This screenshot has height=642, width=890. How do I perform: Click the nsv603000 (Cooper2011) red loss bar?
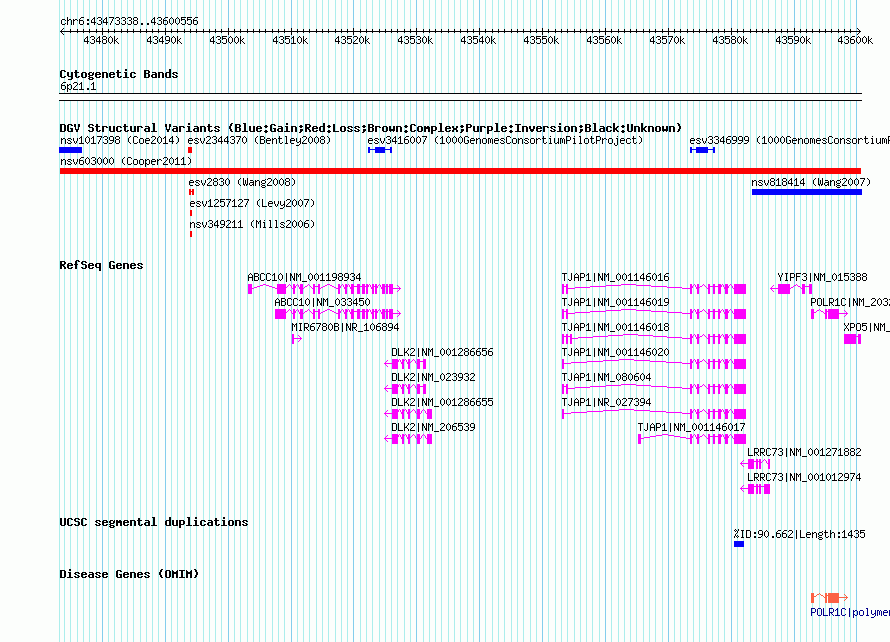coord(460,171)
